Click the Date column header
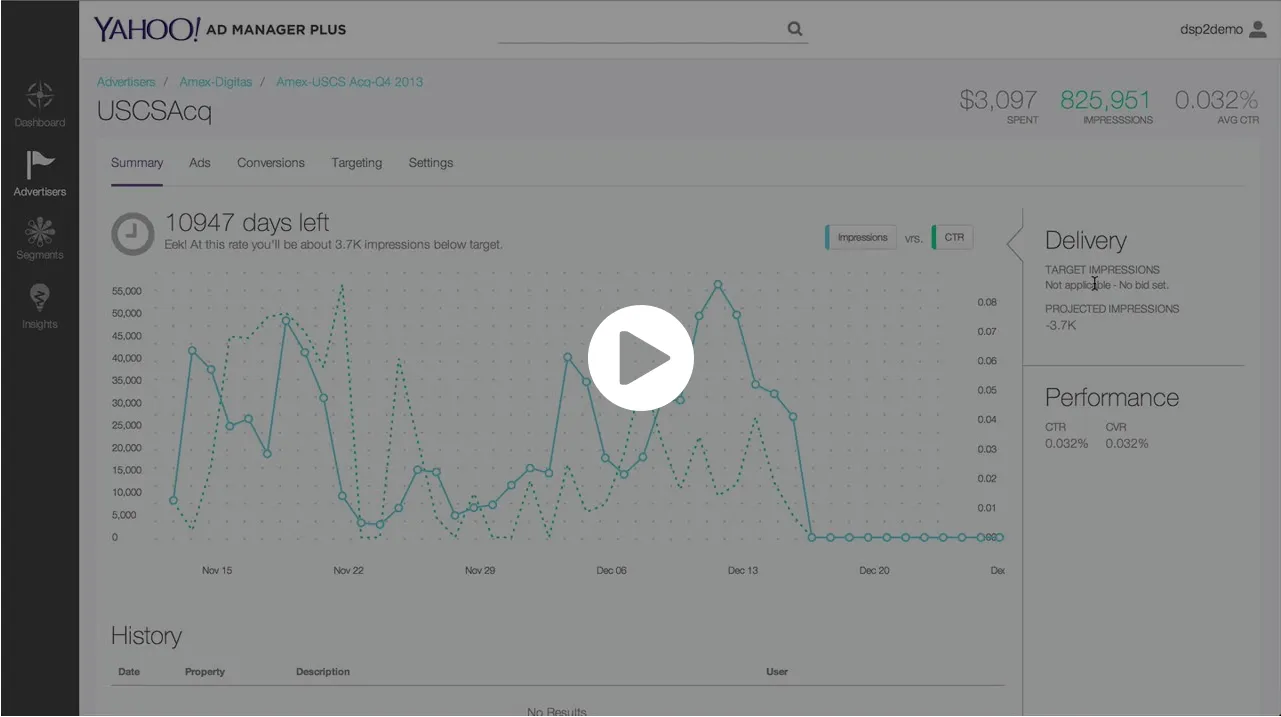Screen dimensions: 1281x717 pyautogui.click(x=129, y=672)
